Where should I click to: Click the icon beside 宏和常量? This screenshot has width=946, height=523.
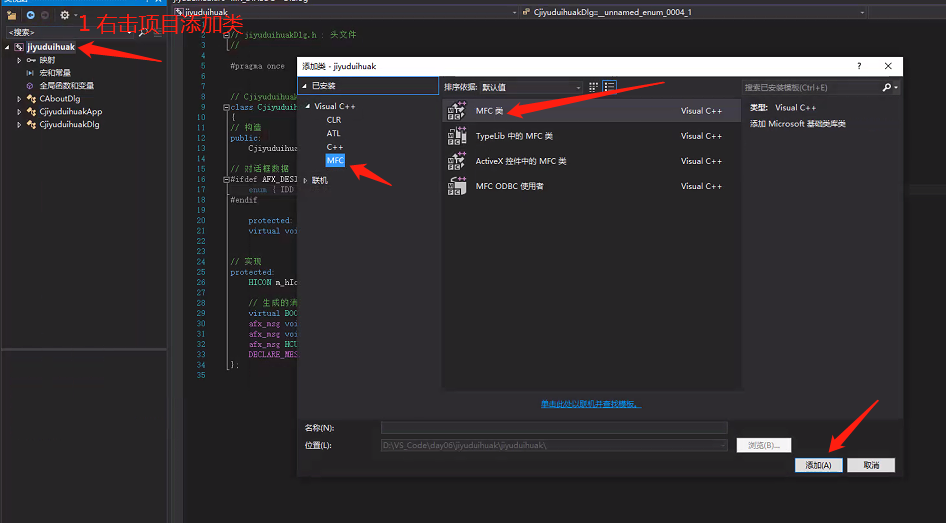coord(30,73)
